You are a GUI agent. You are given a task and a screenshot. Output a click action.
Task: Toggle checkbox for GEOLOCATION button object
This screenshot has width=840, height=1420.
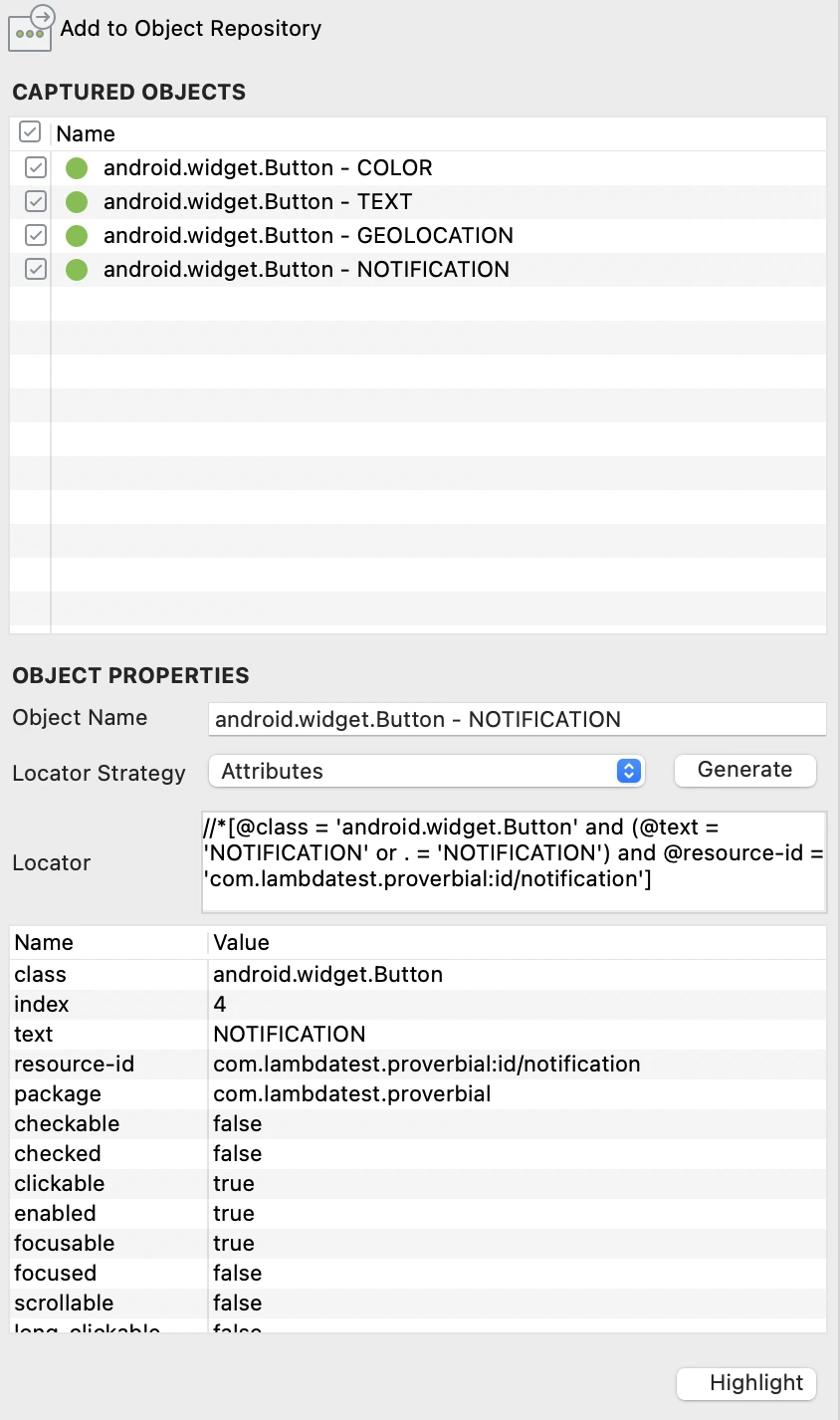(x=36, y=235)
